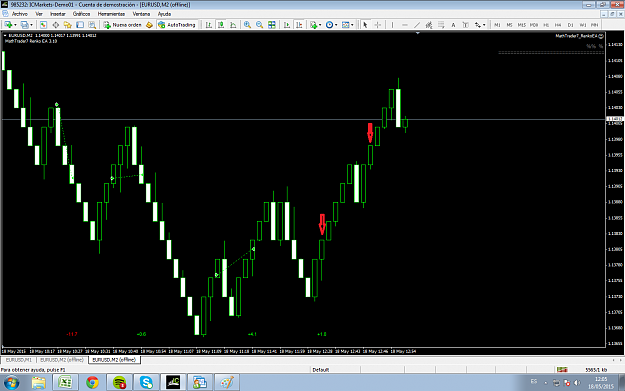
Task: Toggle the AutoTrading button
Action: 177,25
